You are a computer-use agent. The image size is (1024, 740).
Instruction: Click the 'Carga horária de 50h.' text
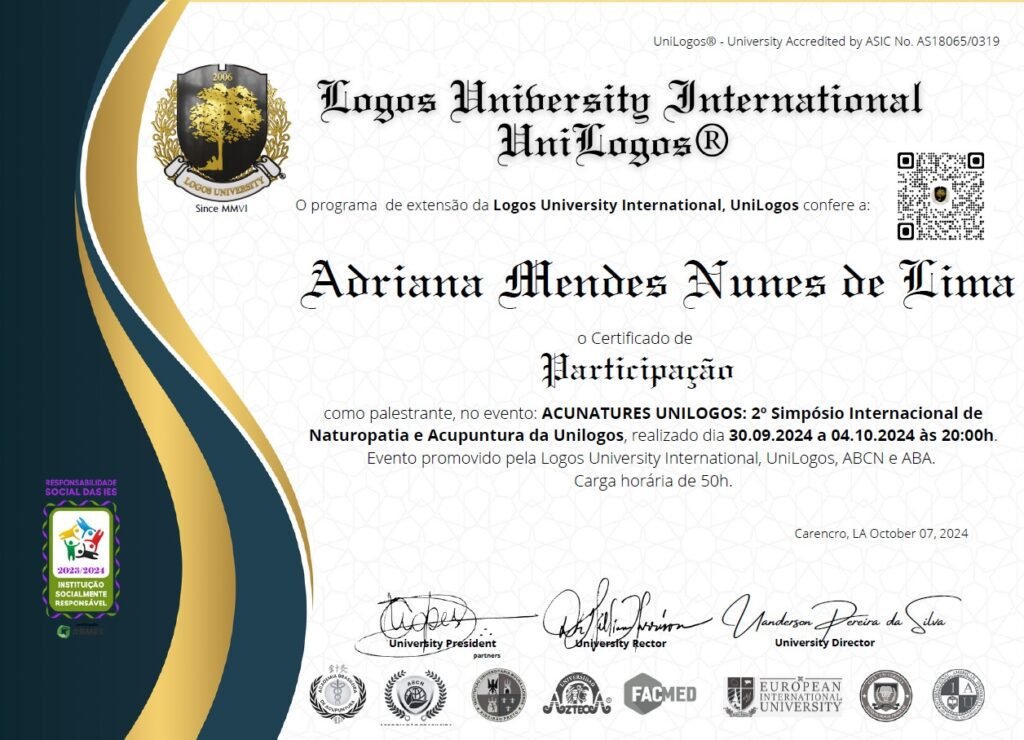pos(653,481)
